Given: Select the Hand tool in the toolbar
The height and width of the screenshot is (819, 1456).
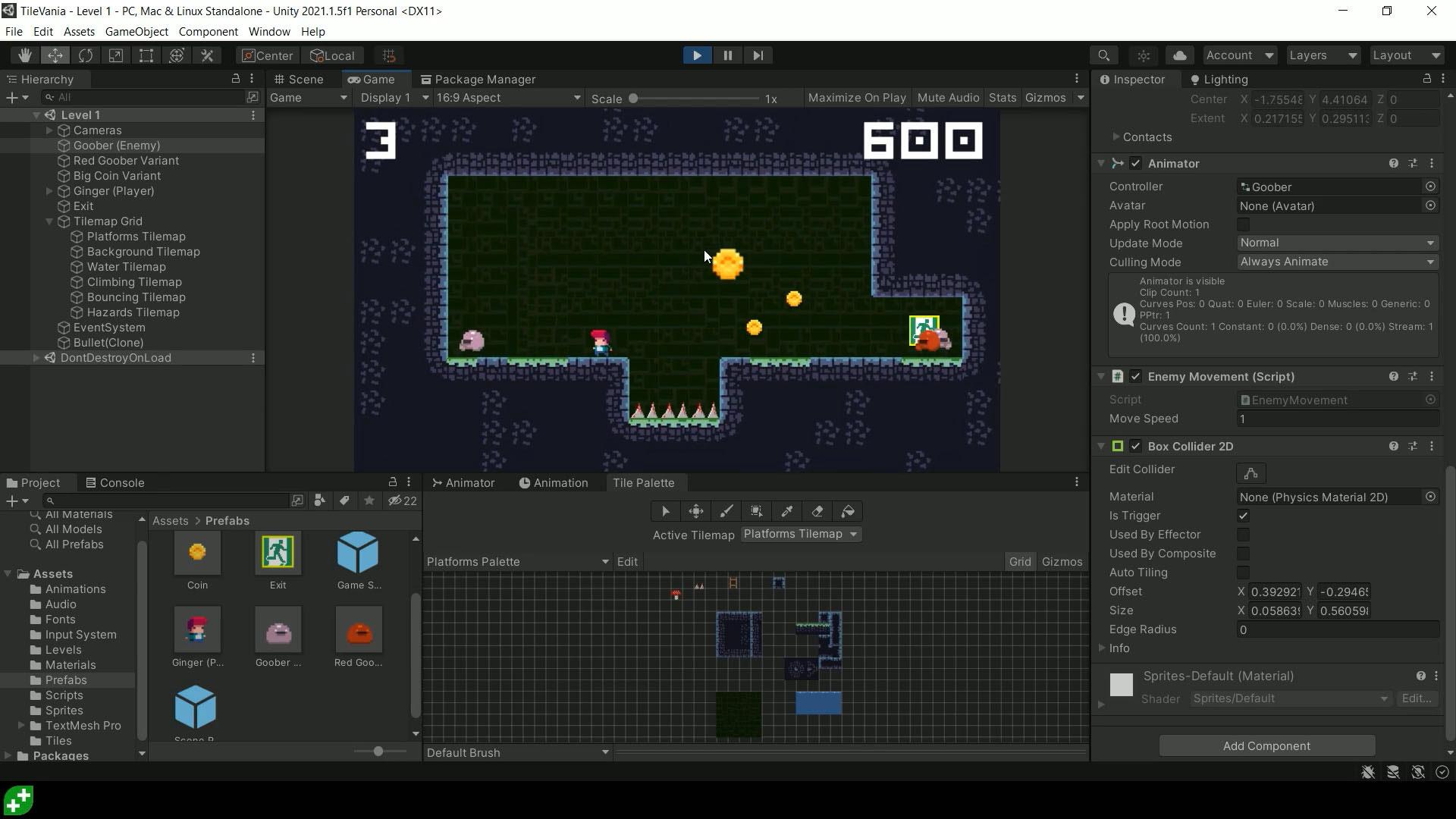Looking at the screenshot, I should [25, 55].
